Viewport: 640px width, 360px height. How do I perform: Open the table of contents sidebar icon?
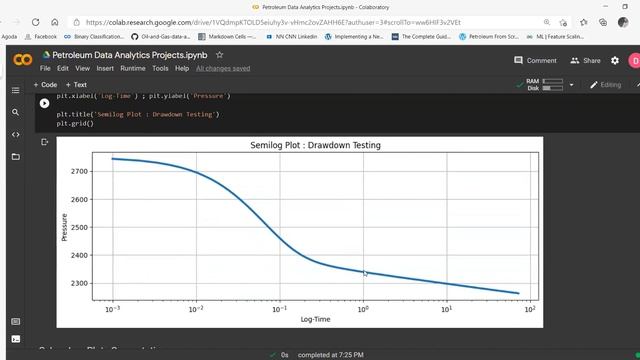(16, 90)
